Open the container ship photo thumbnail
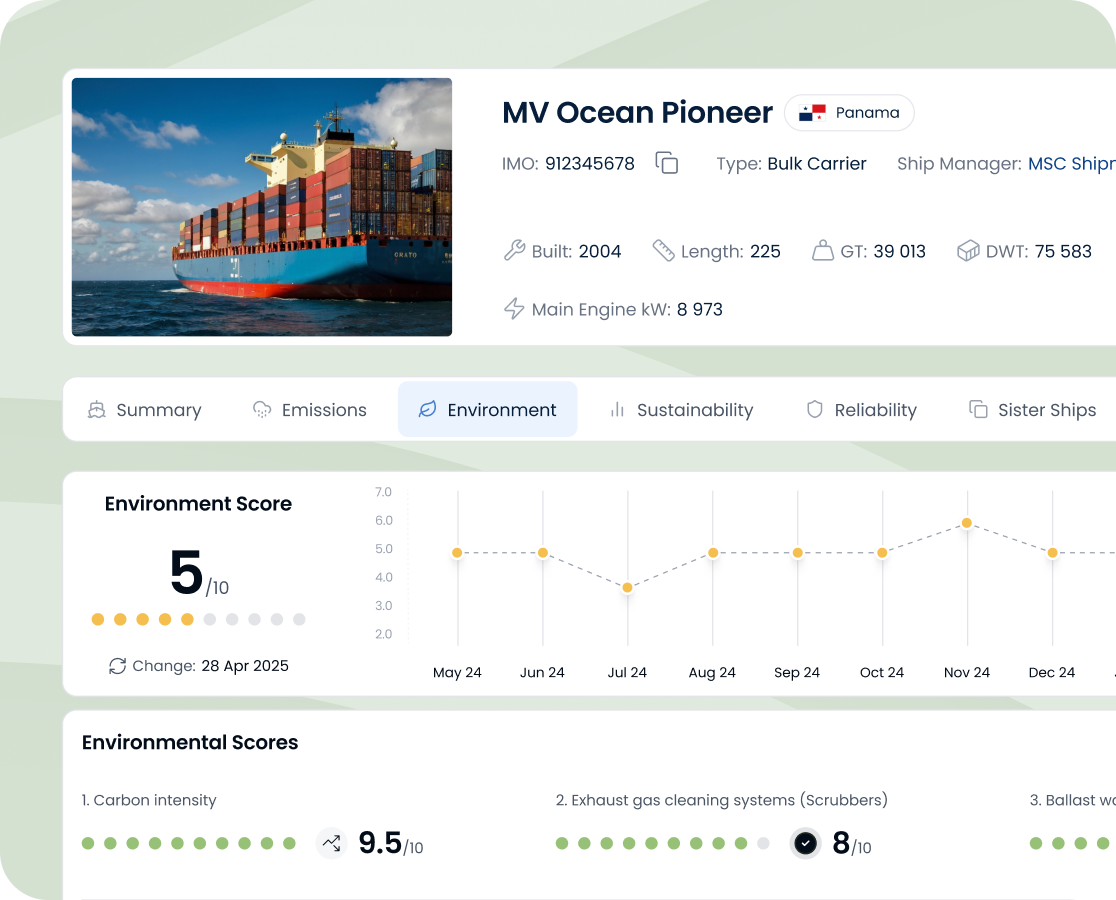The image size is (1116, 900). (x=262, y=207)
